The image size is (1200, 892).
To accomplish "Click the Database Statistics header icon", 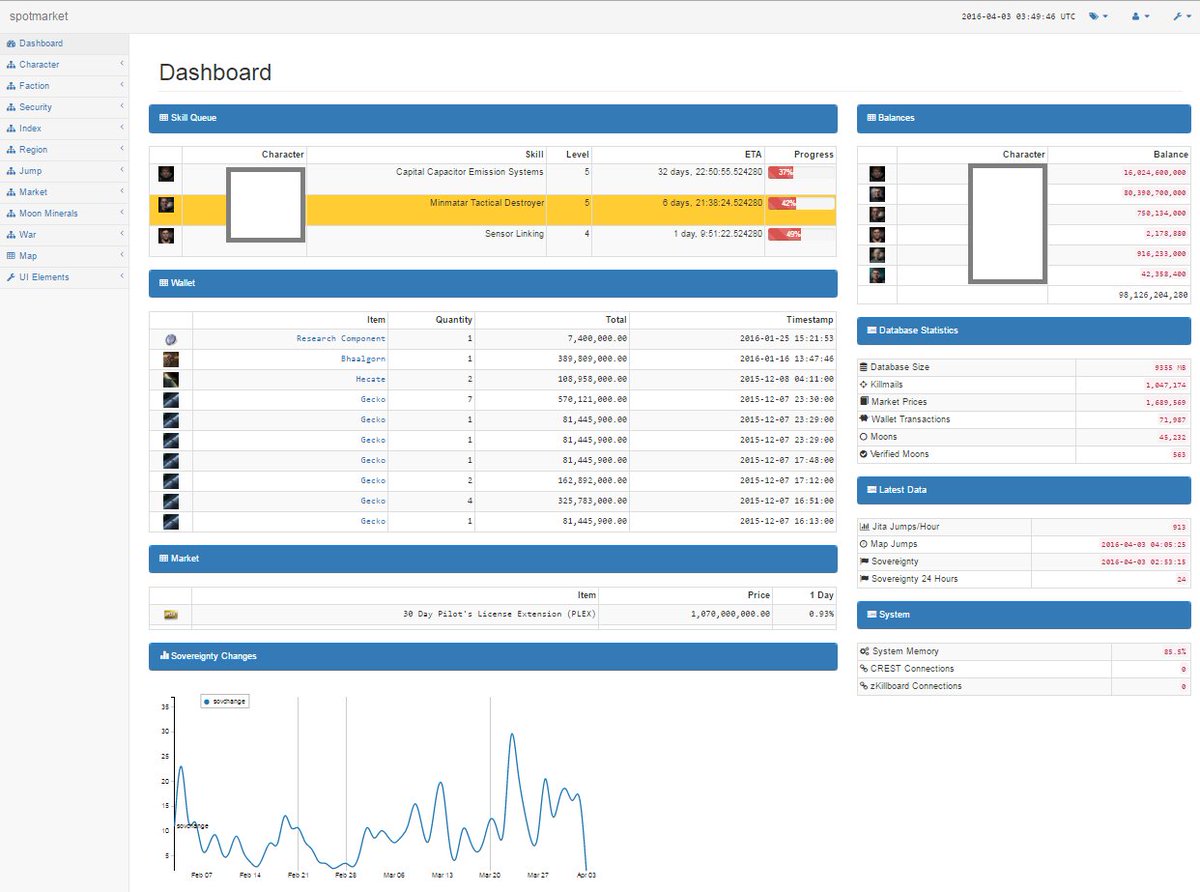I will [x=872, y=330].
